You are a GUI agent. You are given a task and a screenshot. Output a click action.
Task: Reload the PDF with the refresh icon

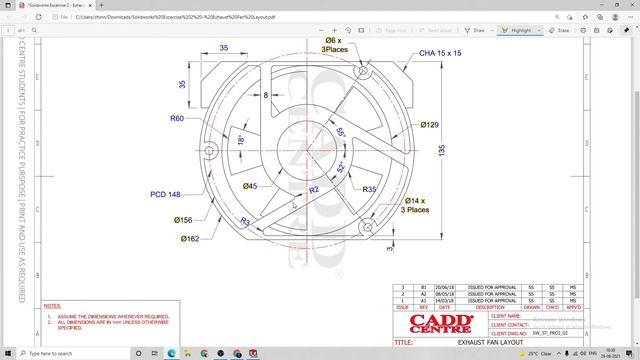tap(39, 17)
